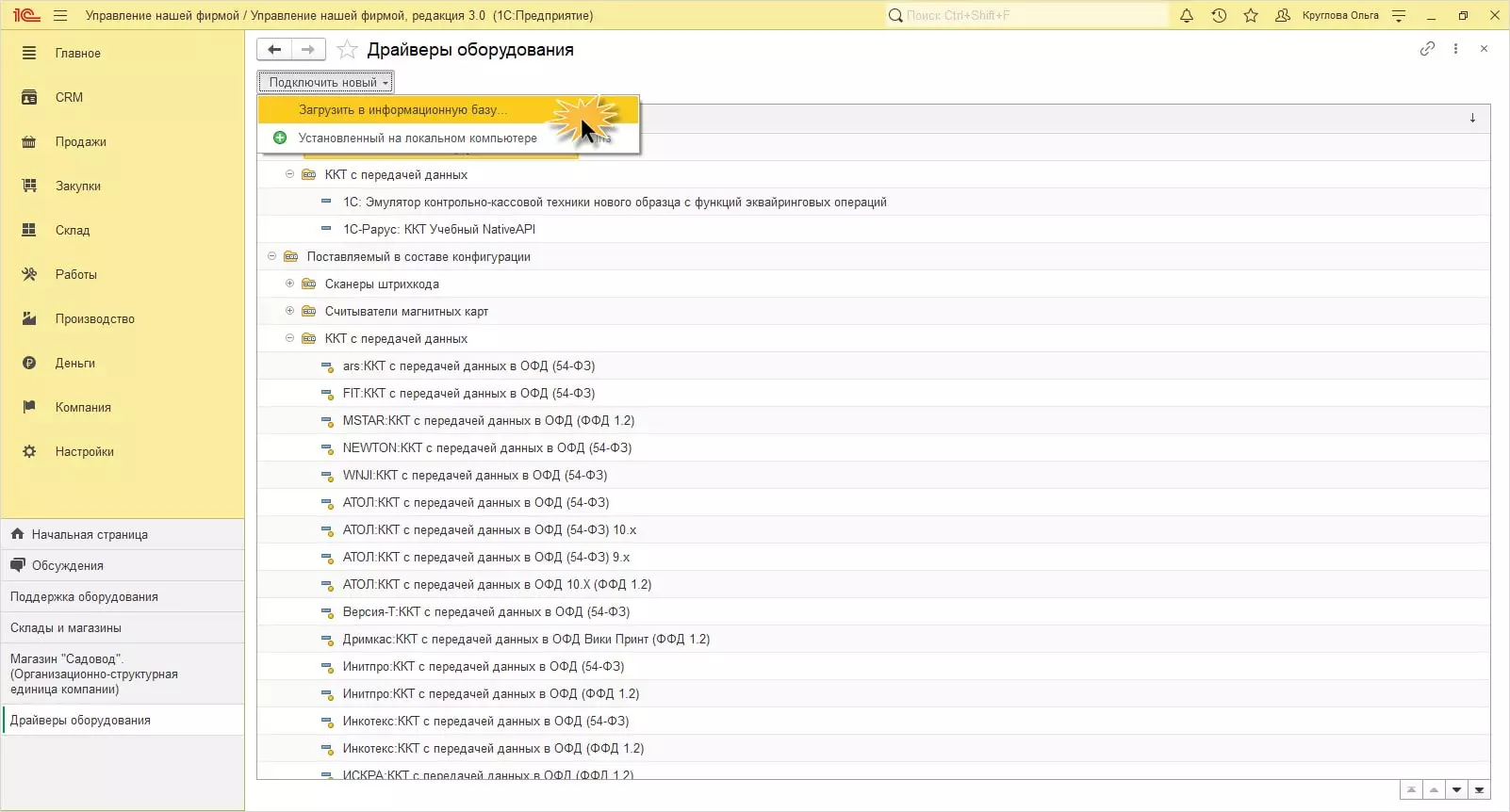The width and height of the screenshot is (1510, 812).
Task: Collapse the lower ККТ с передачей данных group
Action: [289, 338]
